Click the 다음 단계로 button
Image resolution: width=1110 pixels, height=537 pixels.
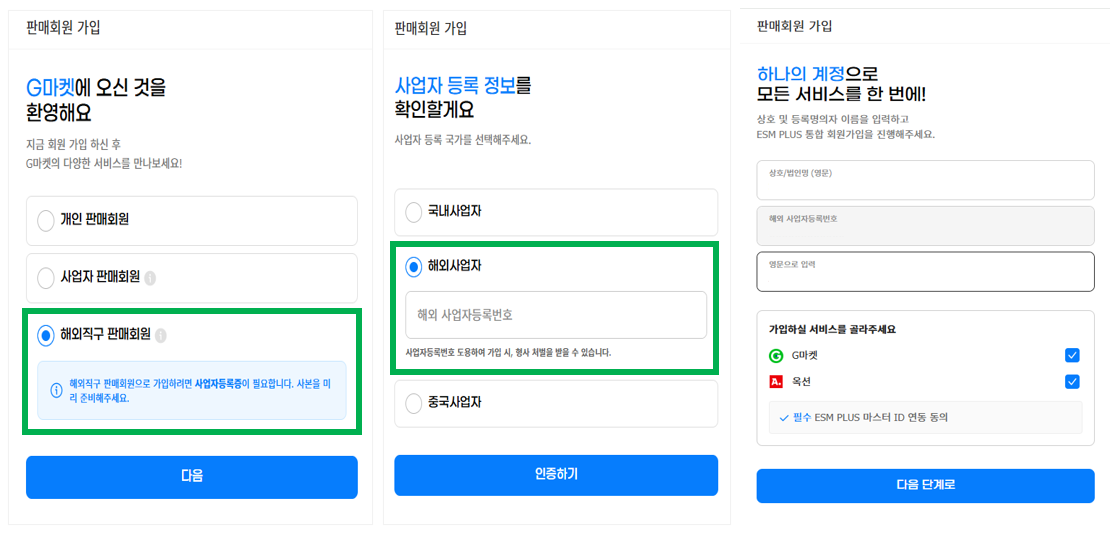[925, 485]
